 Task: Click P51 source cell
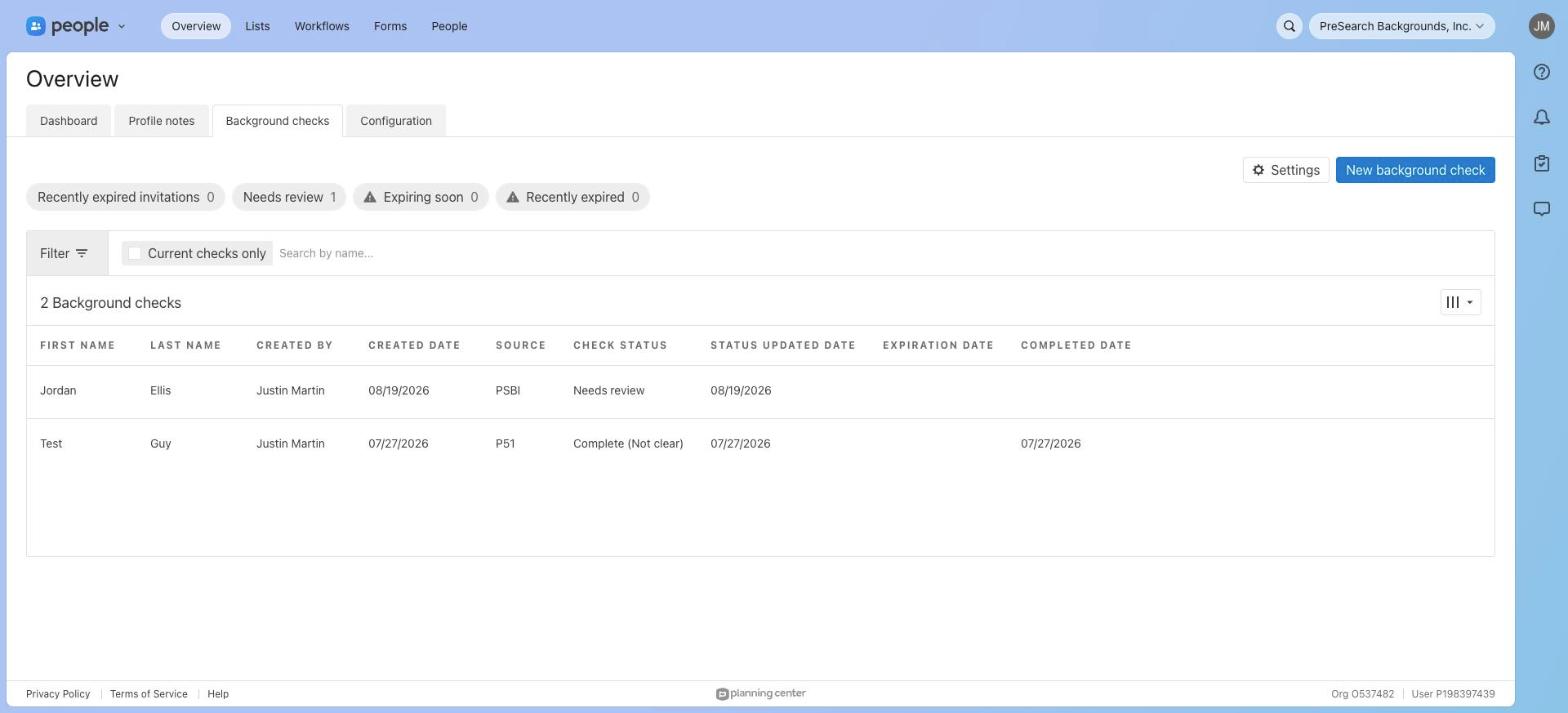tap(505, 444)
